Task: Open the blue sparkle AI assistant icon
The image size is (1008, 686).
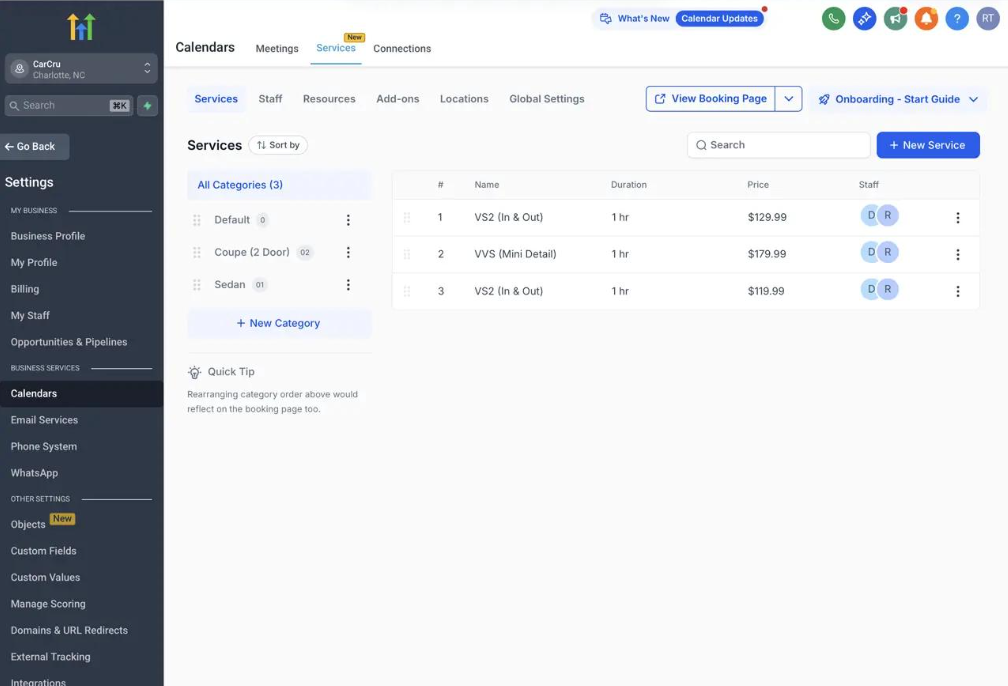Action: point(864,19)
